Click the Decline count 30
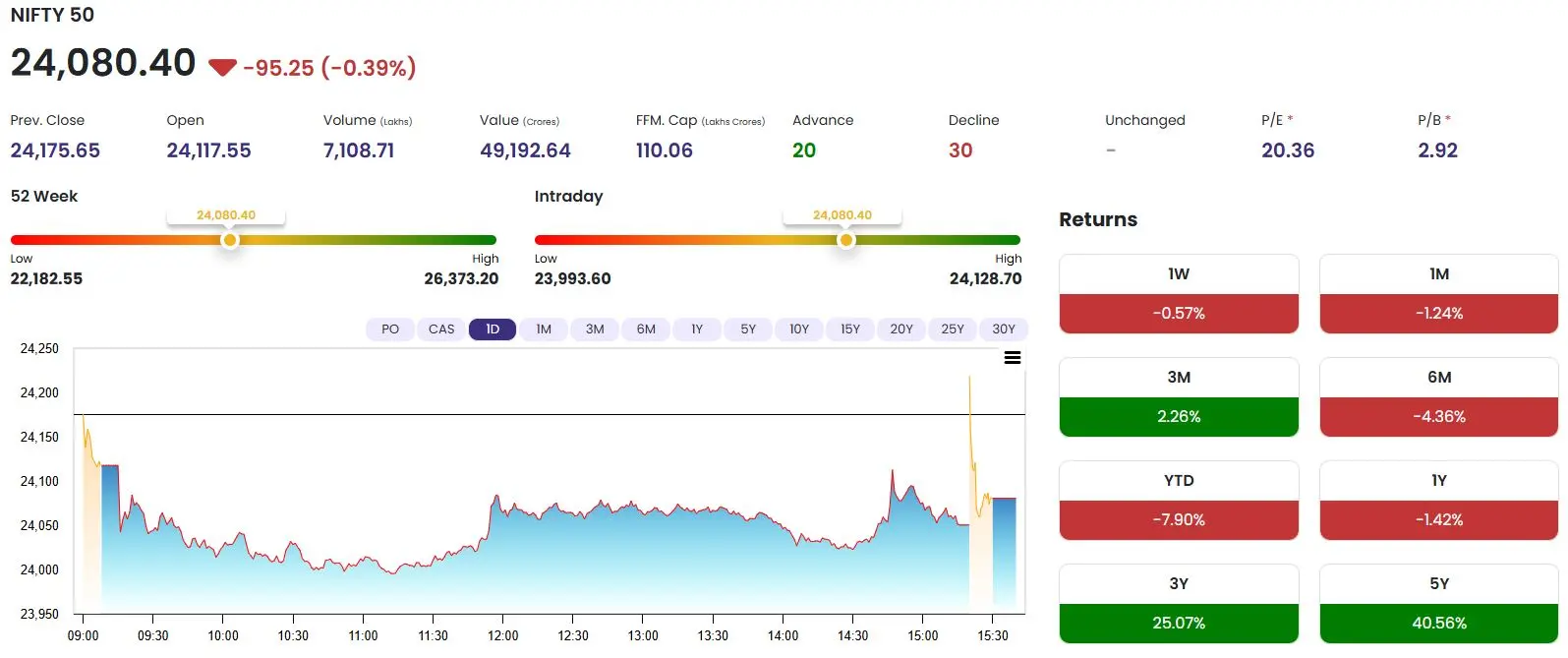Image resolution: width=1568 pixels, height=658 pixels. point(960,150)
